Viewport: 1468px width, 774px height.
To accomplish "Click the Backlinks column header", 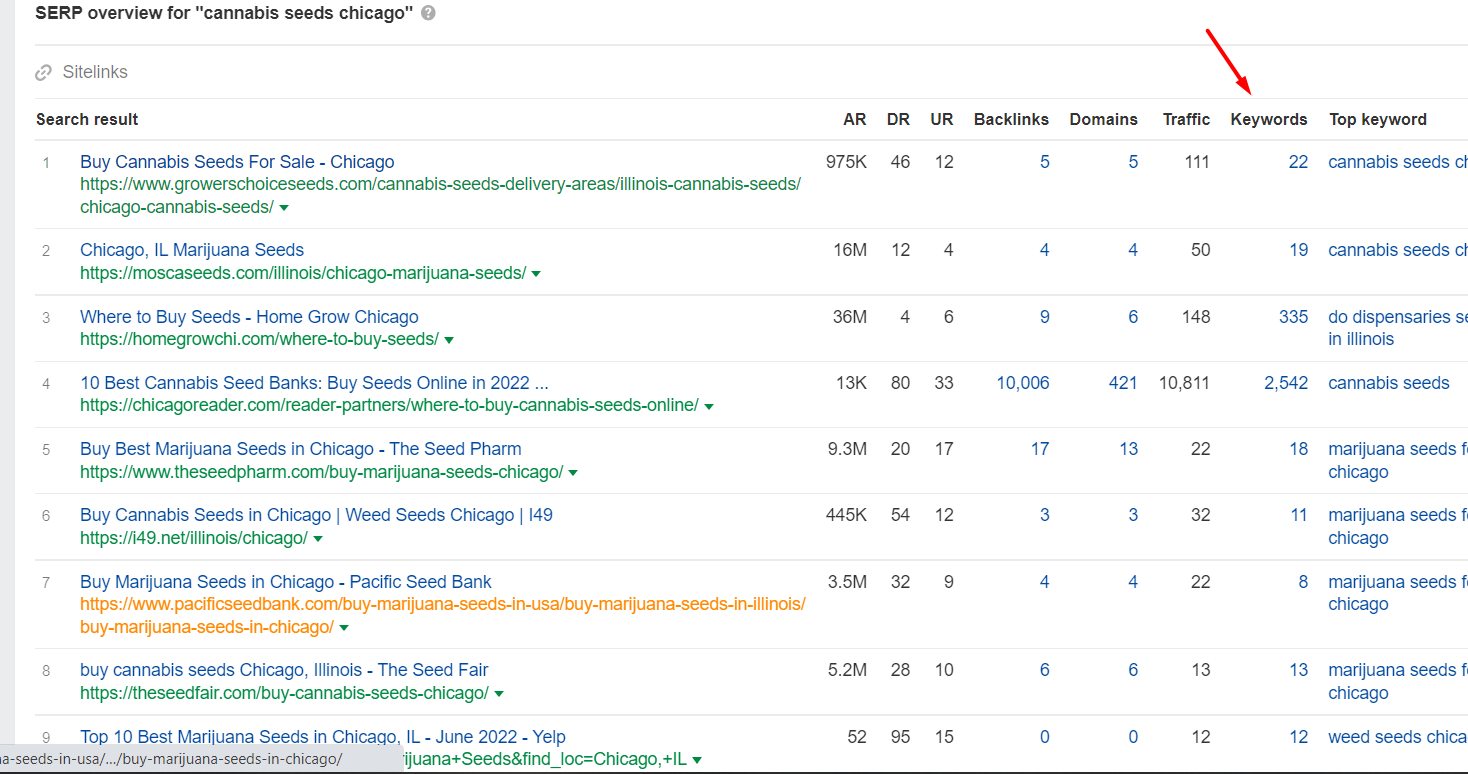I will pyautogui.click(x=1011, y=119).
